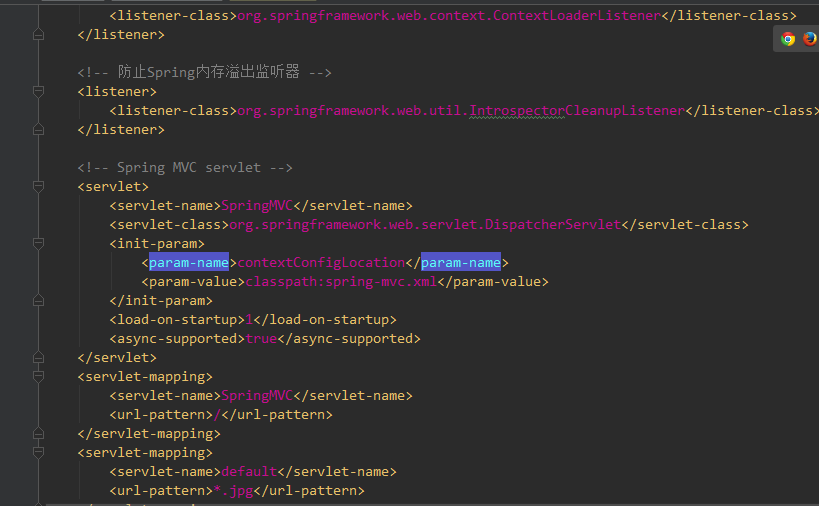Click the *.jpg url-pattern value

coord(233,491)
